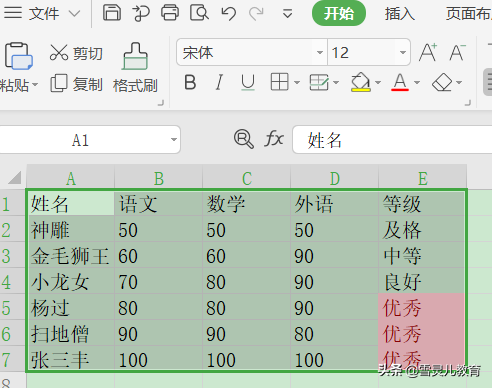Open the clipboard group dialog launcher
The width and height of the screenshot is (492, 388).
click(x=161, y=103)
